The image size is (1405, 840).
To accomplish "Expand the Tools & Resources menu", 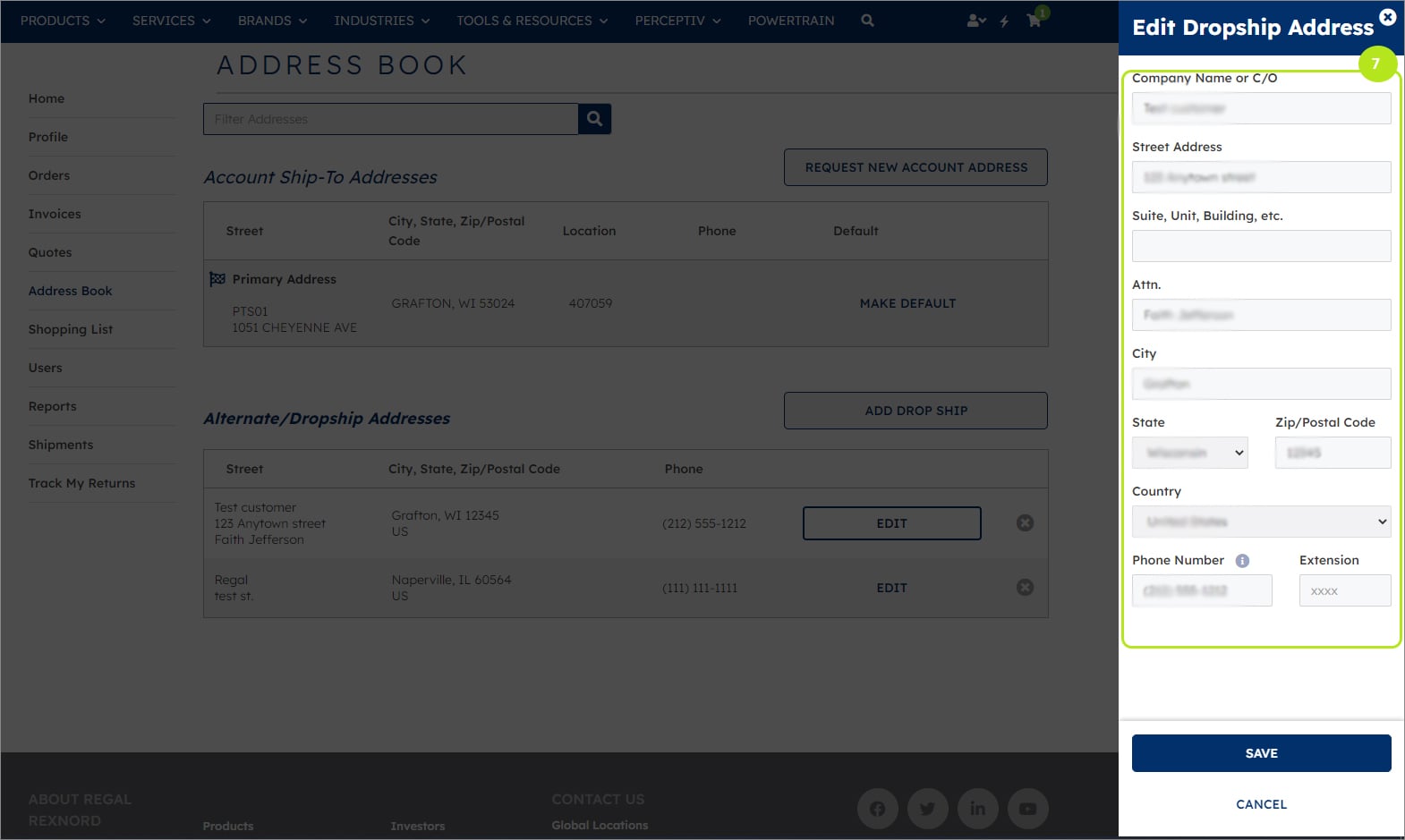I will point(532,21).
